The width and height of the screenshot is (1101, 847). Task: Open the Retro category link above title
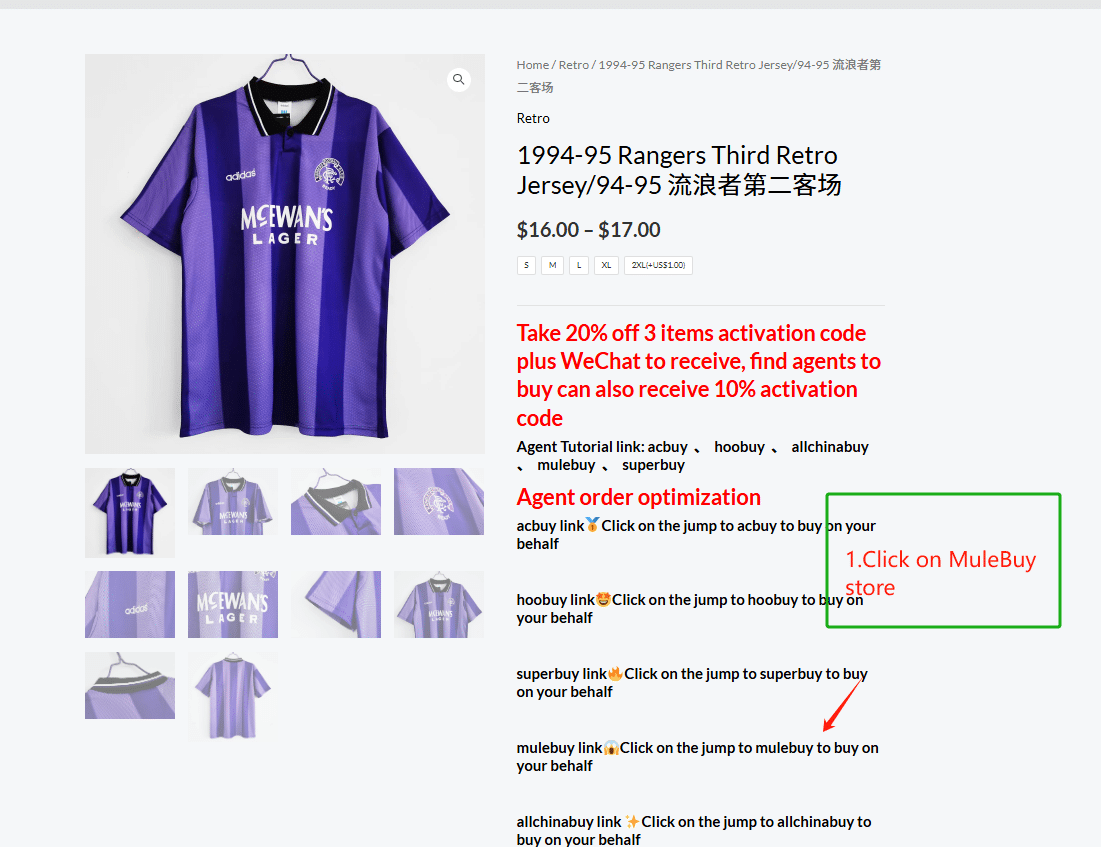(533, 118)
